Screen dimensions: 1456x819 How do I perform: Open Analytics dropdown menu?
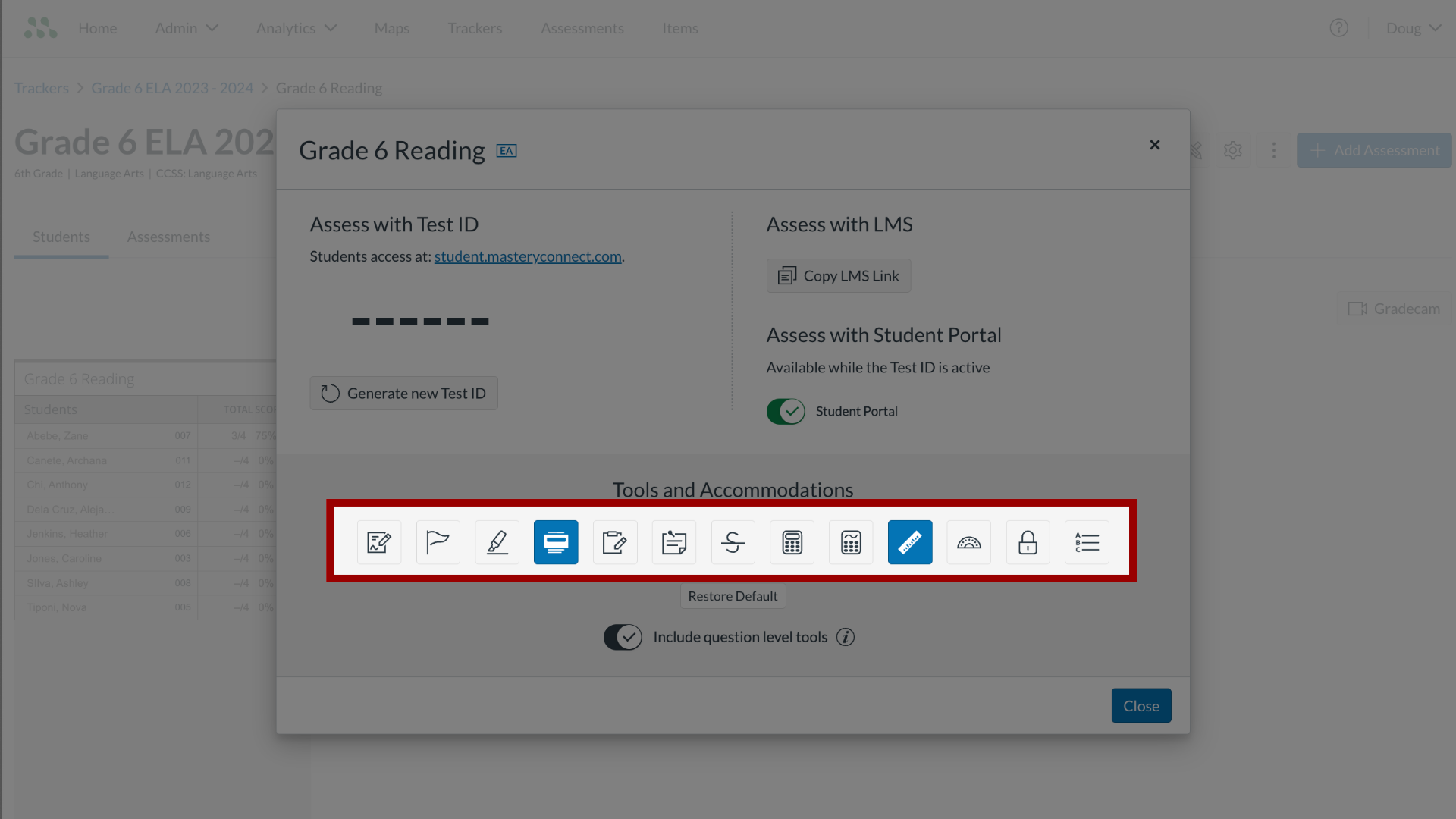click(x=296, y=28)
